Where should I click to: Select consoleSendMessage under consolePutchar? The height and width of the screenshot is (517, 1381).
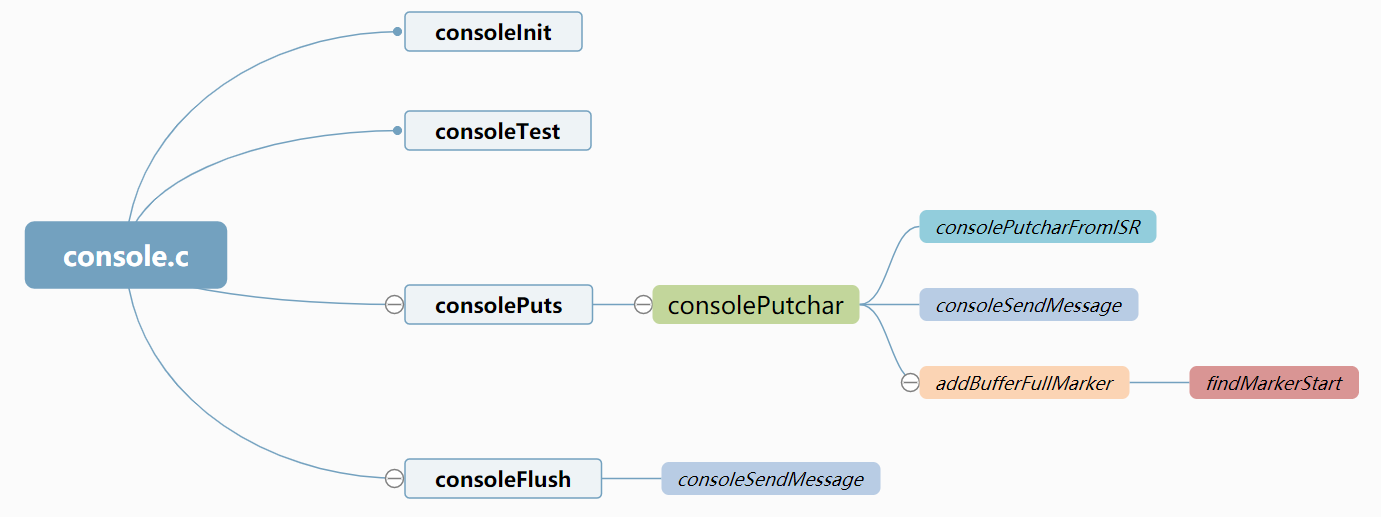pos(1028,305)
